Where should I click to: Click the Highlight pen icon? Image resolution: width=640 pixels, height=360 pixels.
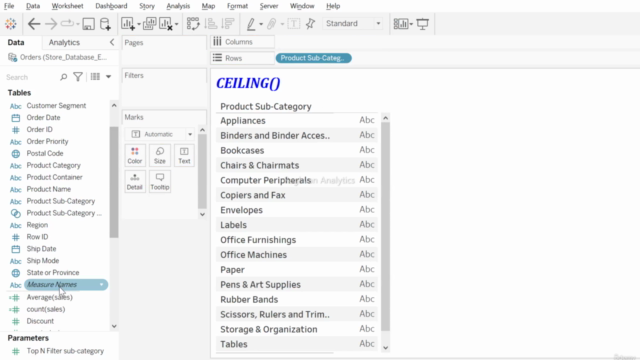tap(251, 24)
